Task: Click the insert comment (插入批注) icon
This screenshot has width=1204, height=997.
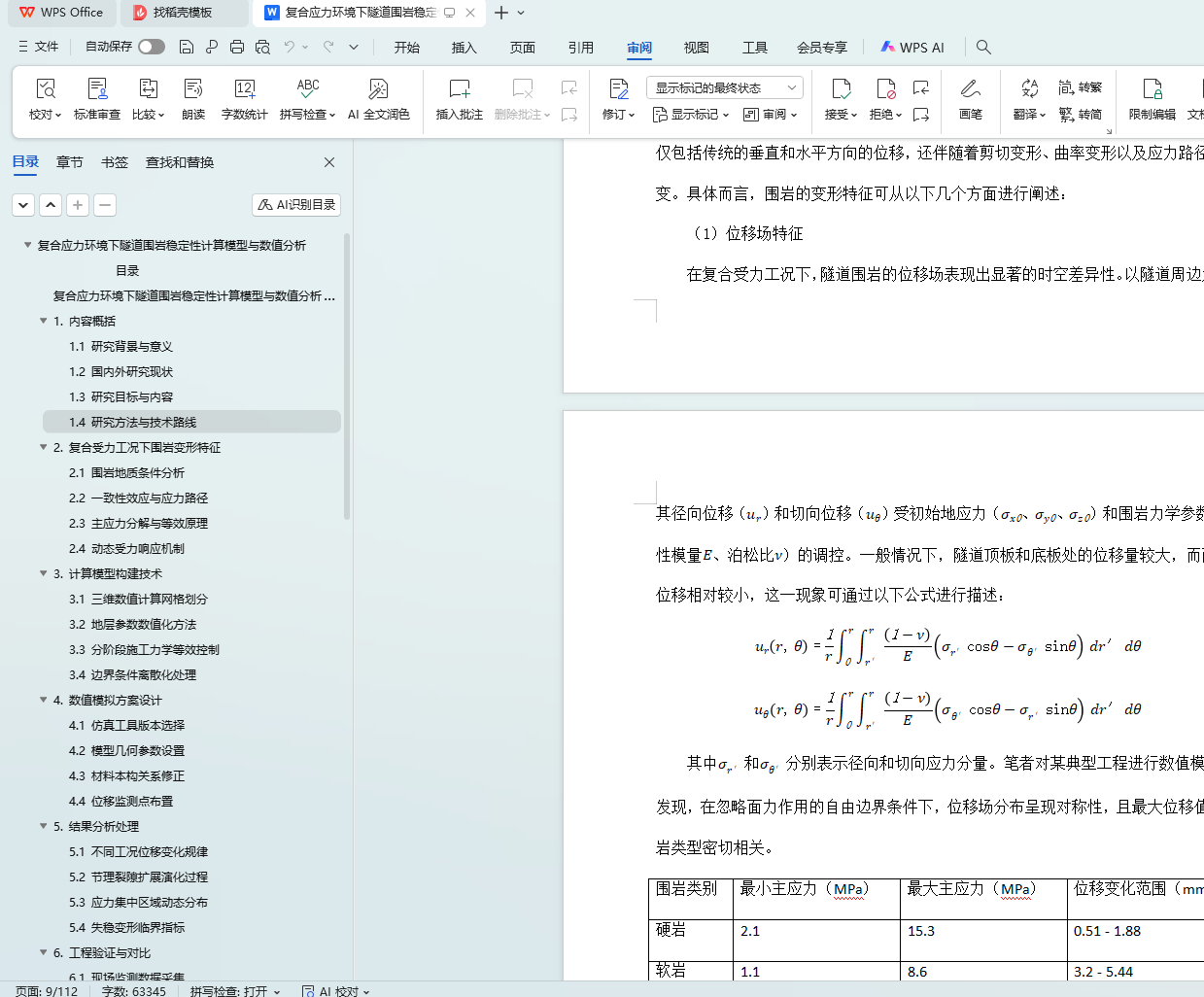Action: pos(459,90)
